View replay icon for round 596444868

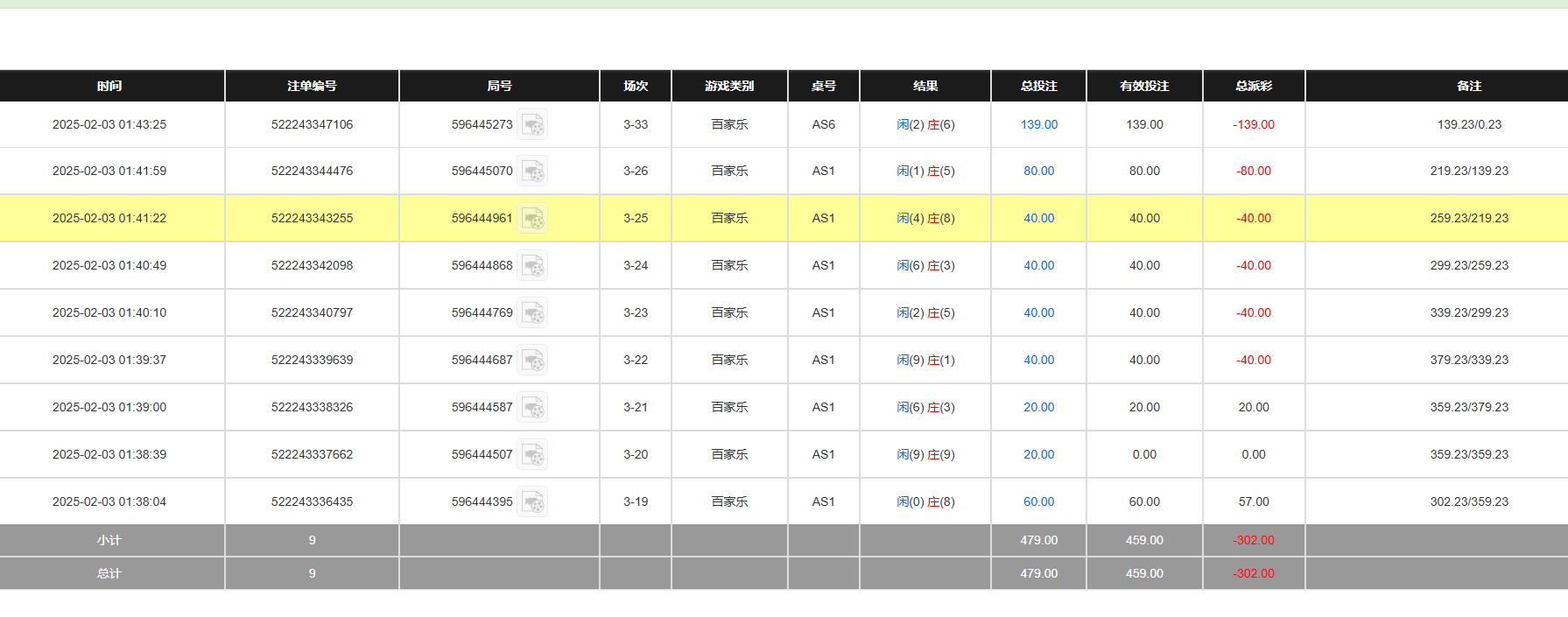(532, 266)
